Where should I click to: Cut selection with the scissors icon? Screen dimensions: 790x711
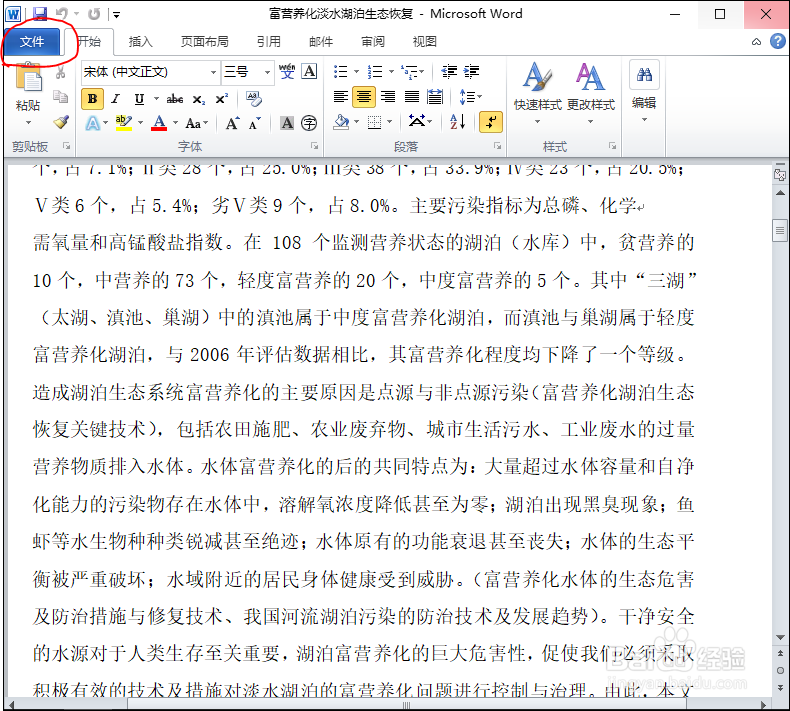pos(60,73)
